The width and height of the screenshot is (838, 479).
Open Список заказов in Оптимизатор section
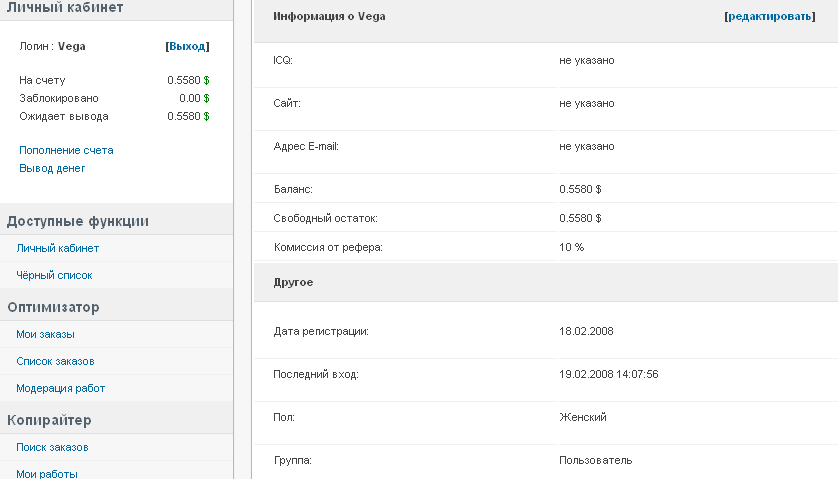pos(55,361)
